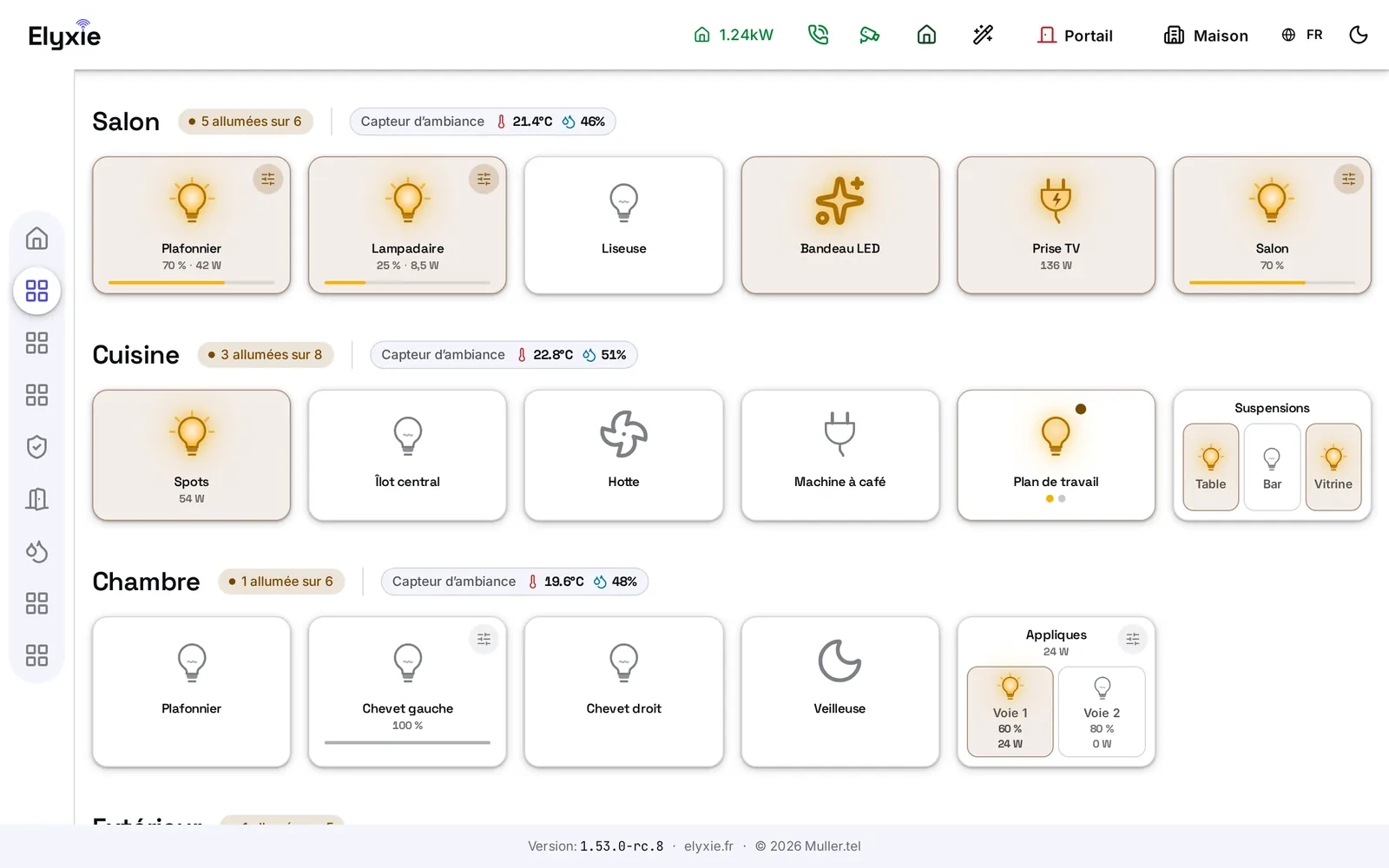Screen dimensions: 1389x868
Task: Toggle the Veilleuse night light
Action: (839, 692)
